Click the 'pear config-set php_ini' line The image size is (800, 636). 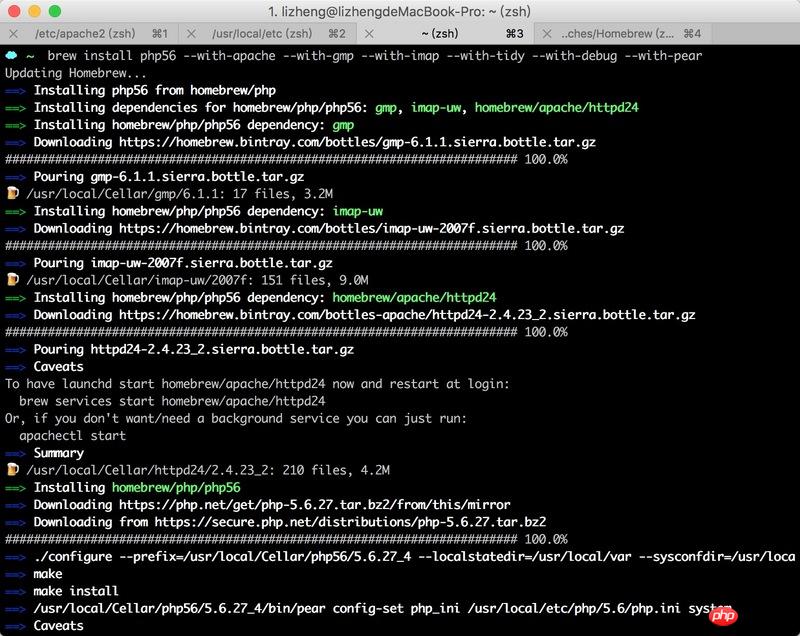(x=382, y=608)
